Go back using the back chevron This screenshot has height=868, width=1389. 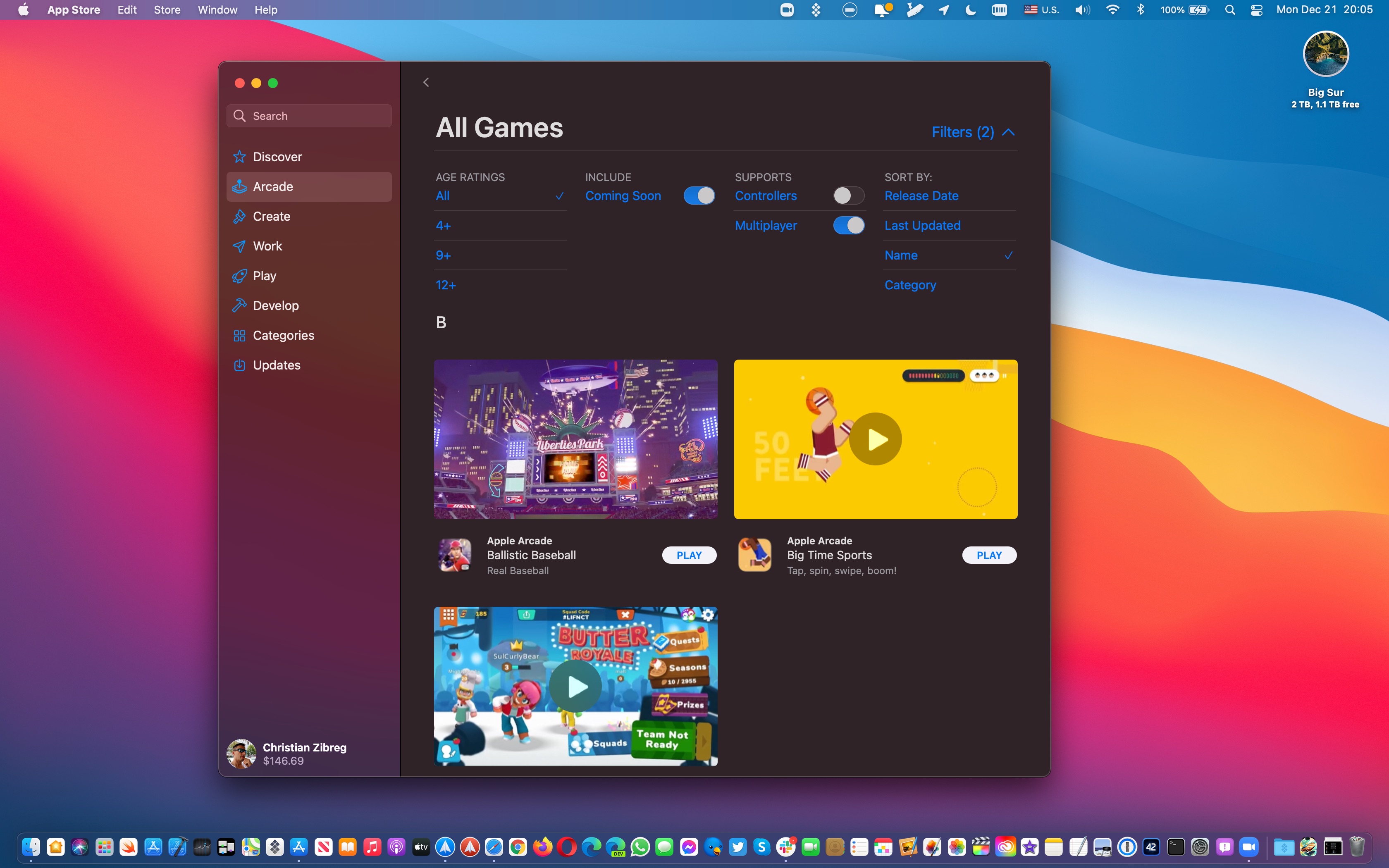(426, 82)
